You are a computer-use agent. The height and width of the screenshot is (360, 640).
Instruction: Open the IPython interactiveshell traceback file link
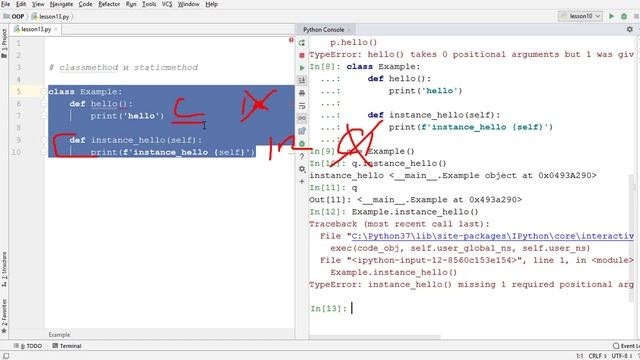(x=493, y=236)
